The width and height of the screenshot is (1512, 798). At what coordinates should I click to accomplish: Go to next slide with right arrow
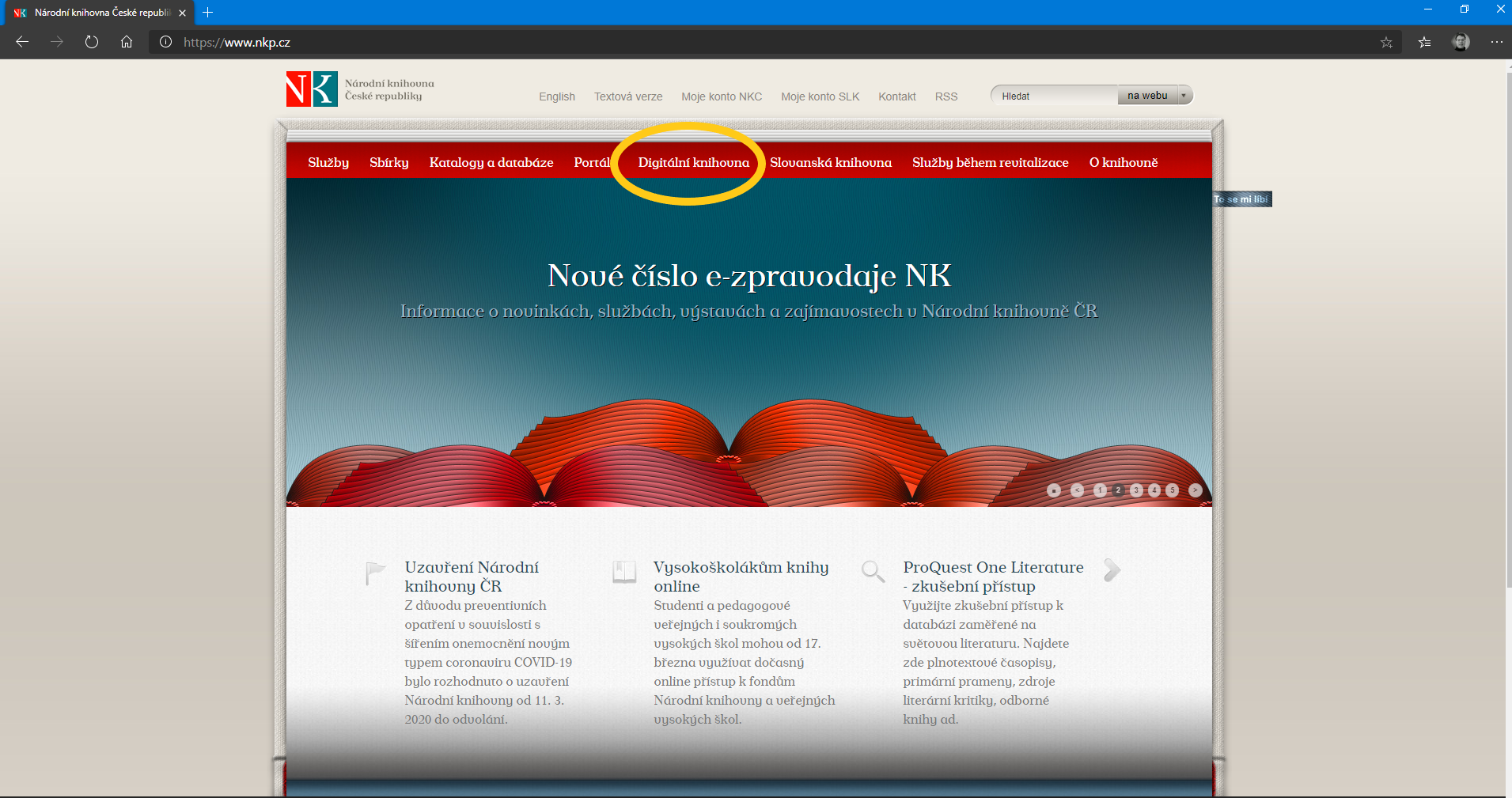[1195, 490]
